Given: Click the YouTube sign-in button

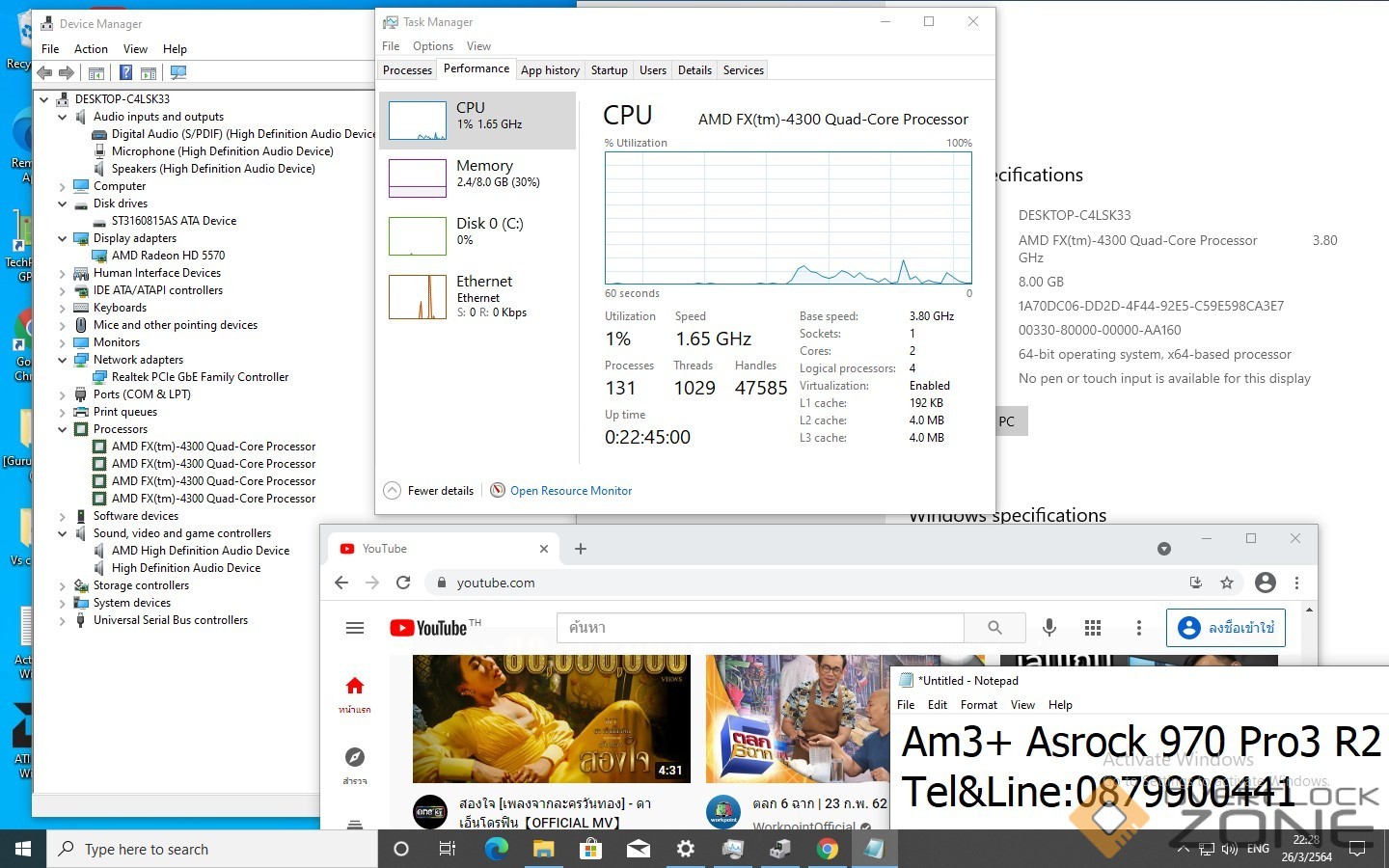Looking at the screenshot, I should [1226, 628].
